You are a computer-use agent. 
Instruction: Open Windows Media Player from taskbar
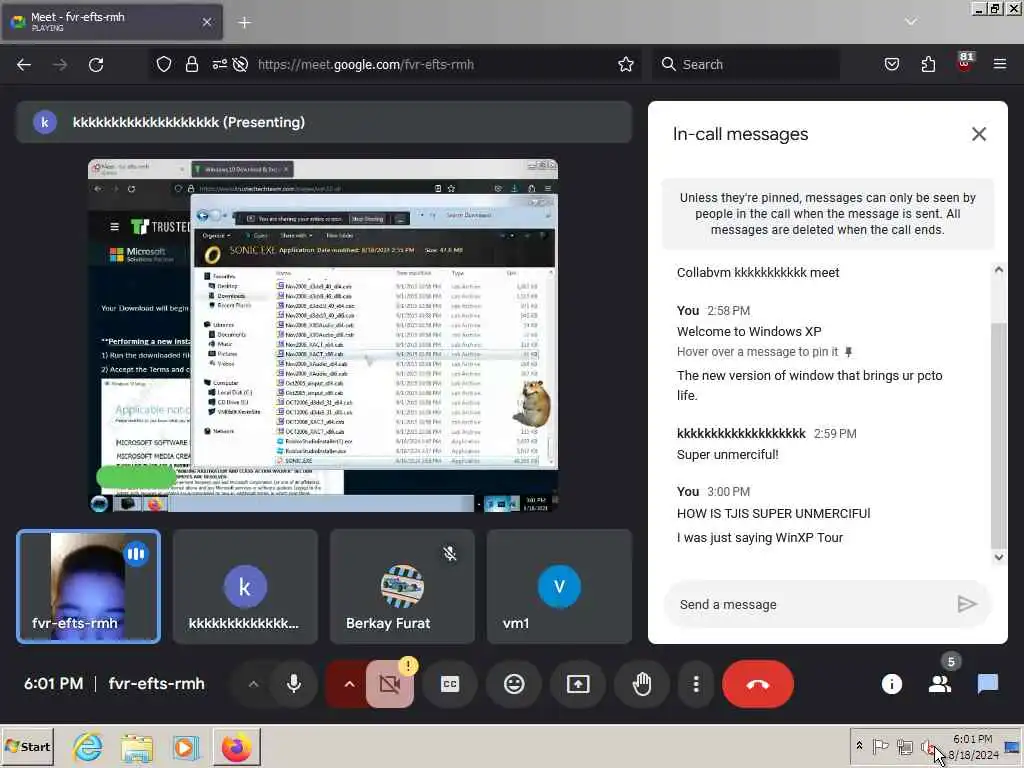[x=185, y=746]
